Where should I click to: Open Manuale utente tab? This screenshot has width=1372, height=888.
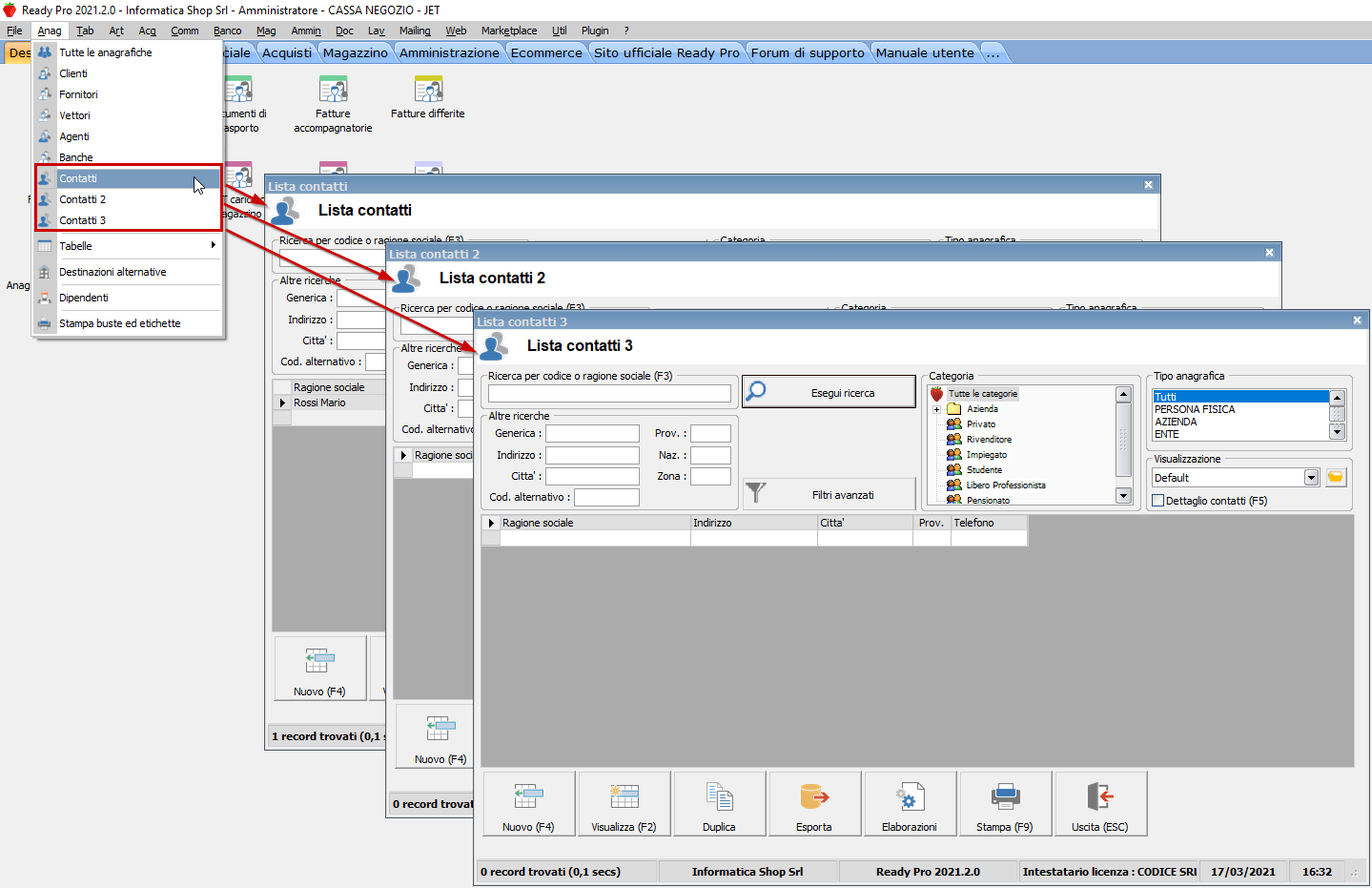[x=925, y=52]
